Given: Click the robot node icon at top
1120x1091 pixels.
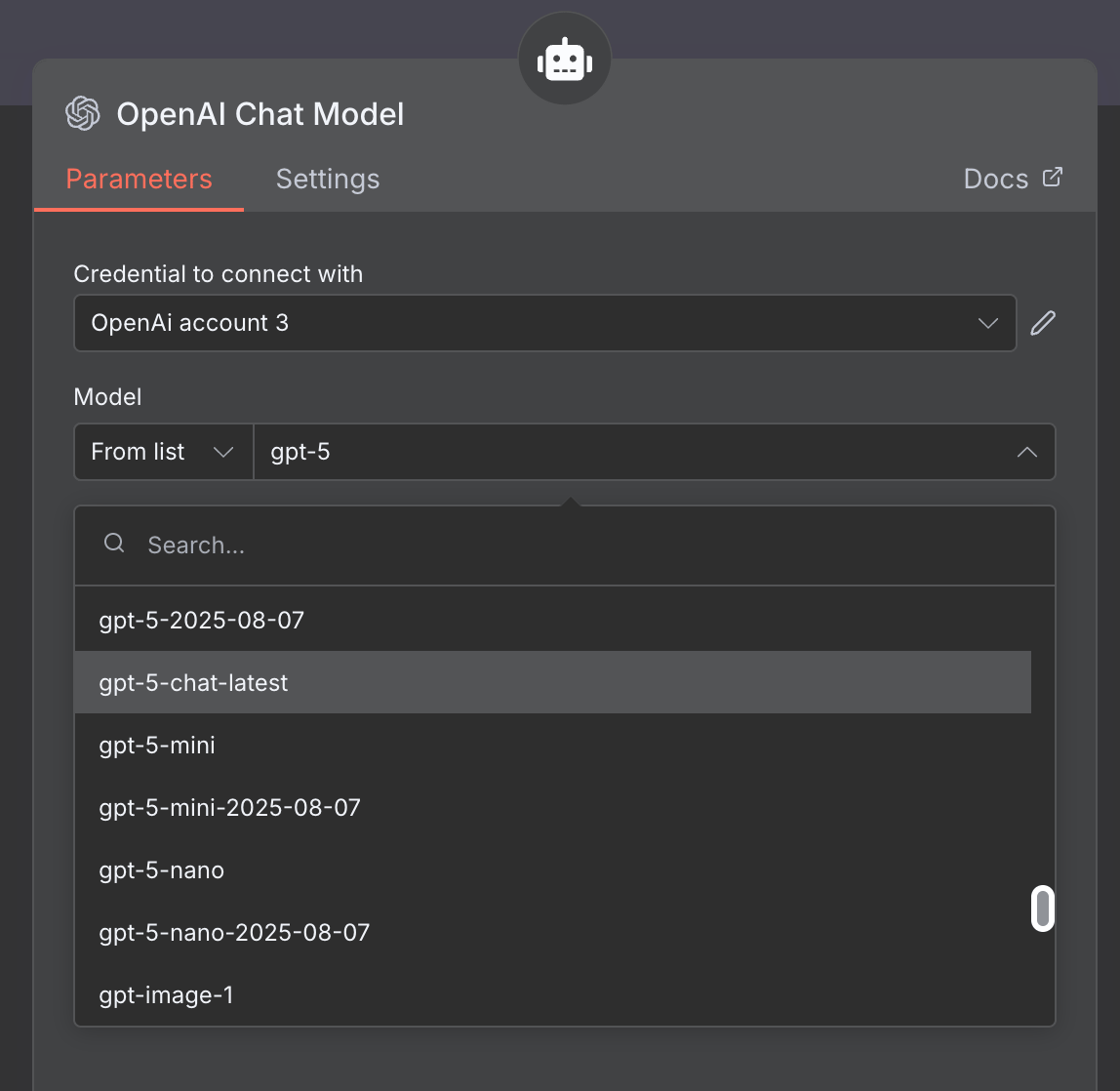Looking at the screenshot, I should pos(565,60).
